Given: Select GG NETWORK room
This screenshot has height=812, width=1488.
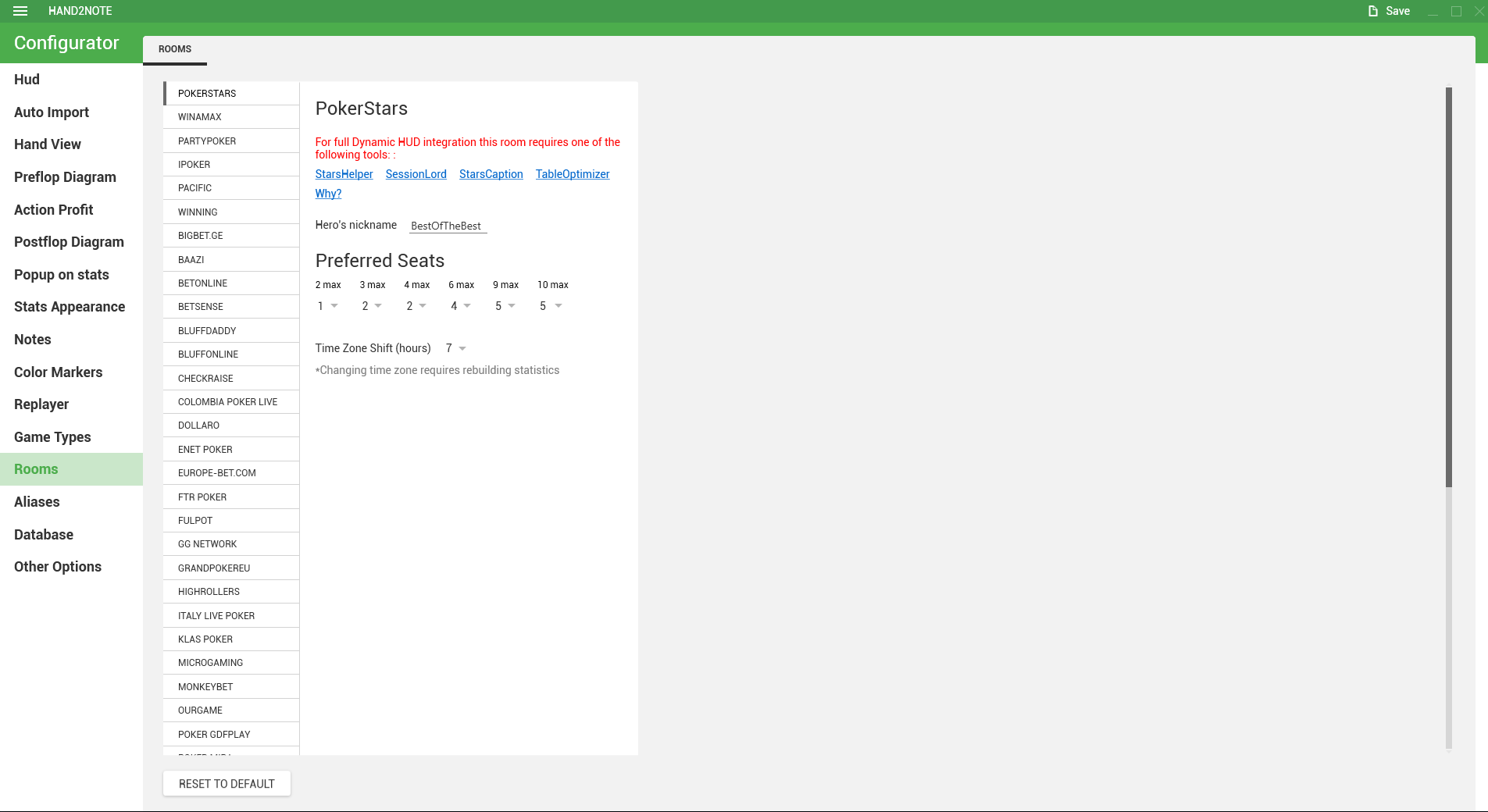Looking at the screenshot, I should [231, 544].
